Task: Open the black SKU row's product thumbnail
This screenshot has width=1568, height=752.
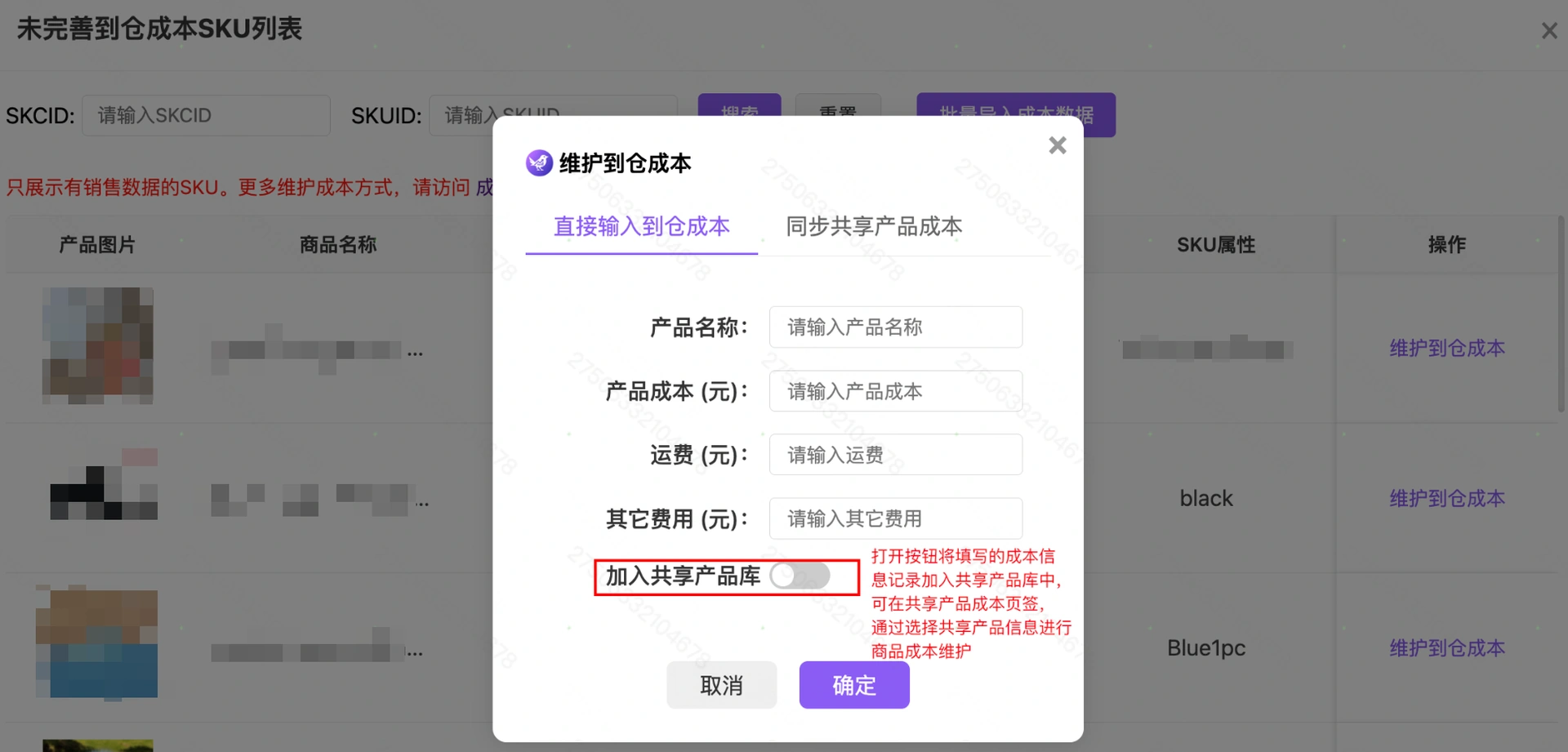Action: [x=104, y=483]
